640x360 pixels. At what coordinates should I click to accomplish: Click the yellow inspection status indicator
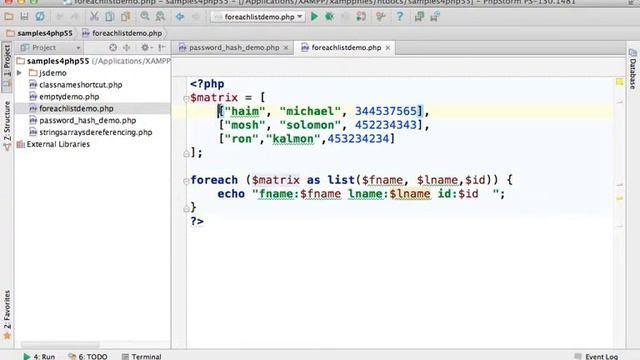point(620,82)
